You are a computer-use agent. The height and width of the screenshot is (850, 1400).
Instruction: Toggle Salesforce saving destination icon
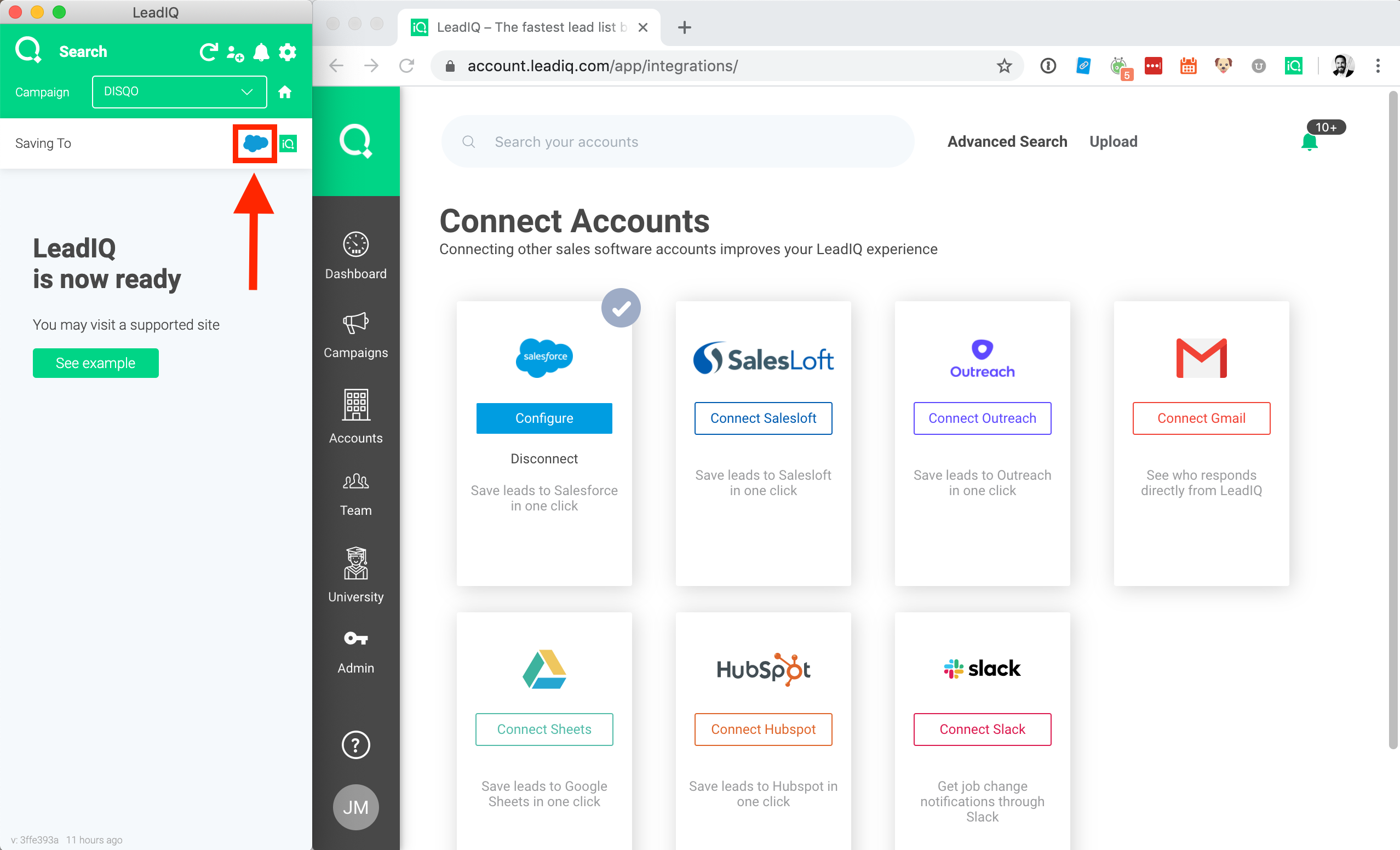255,143
